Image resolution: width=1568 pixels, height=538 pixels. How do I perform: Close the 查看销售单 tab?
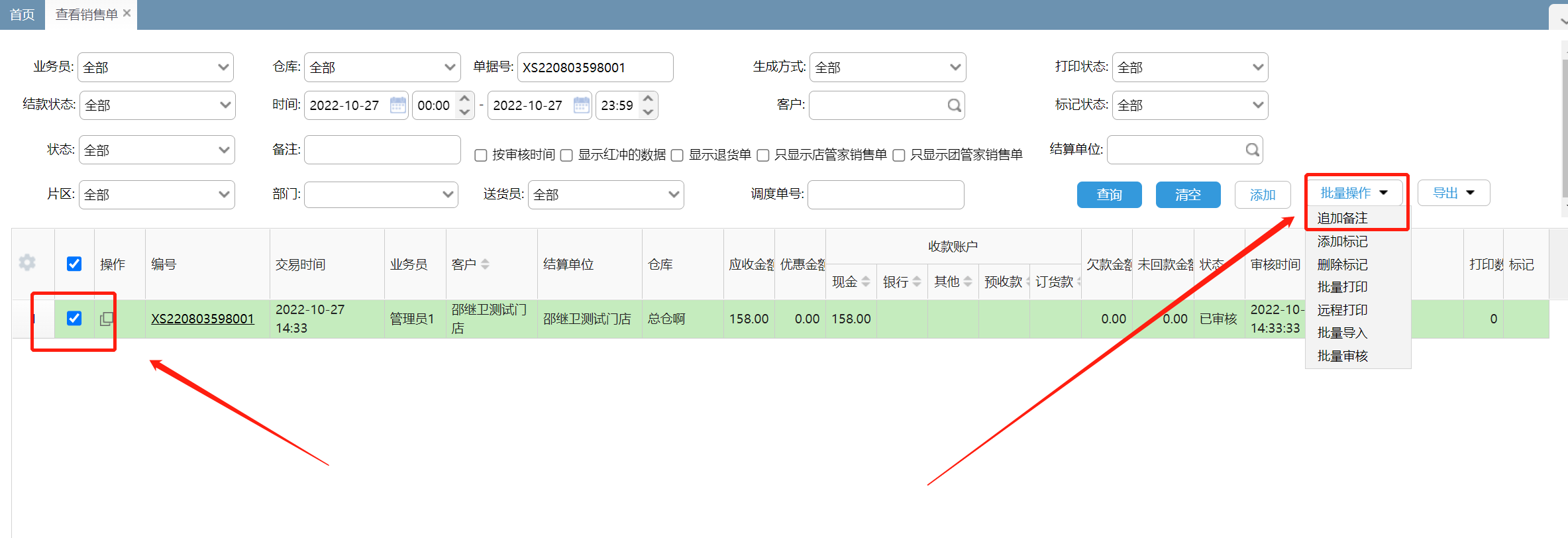[127, 13]
